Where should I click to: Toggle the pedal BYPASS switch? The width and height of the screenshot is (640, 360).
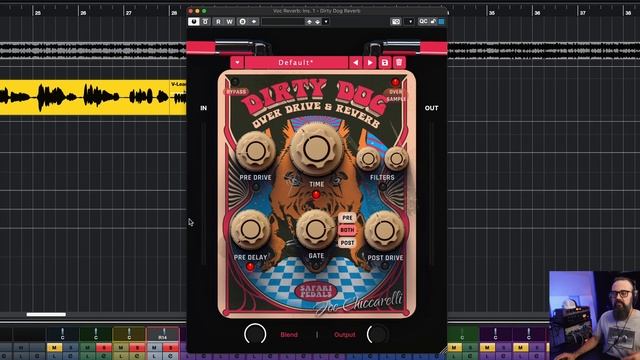click(235, 82)
